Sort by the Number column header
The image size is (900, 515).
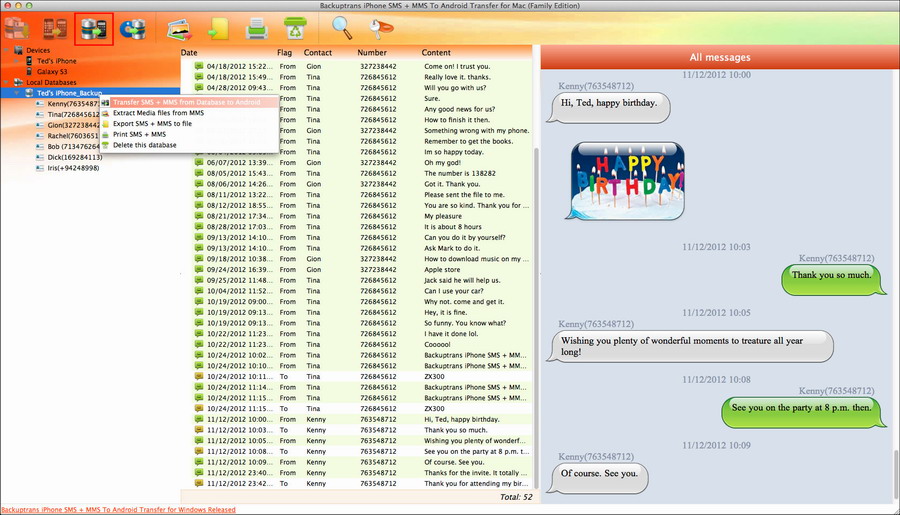372,53
